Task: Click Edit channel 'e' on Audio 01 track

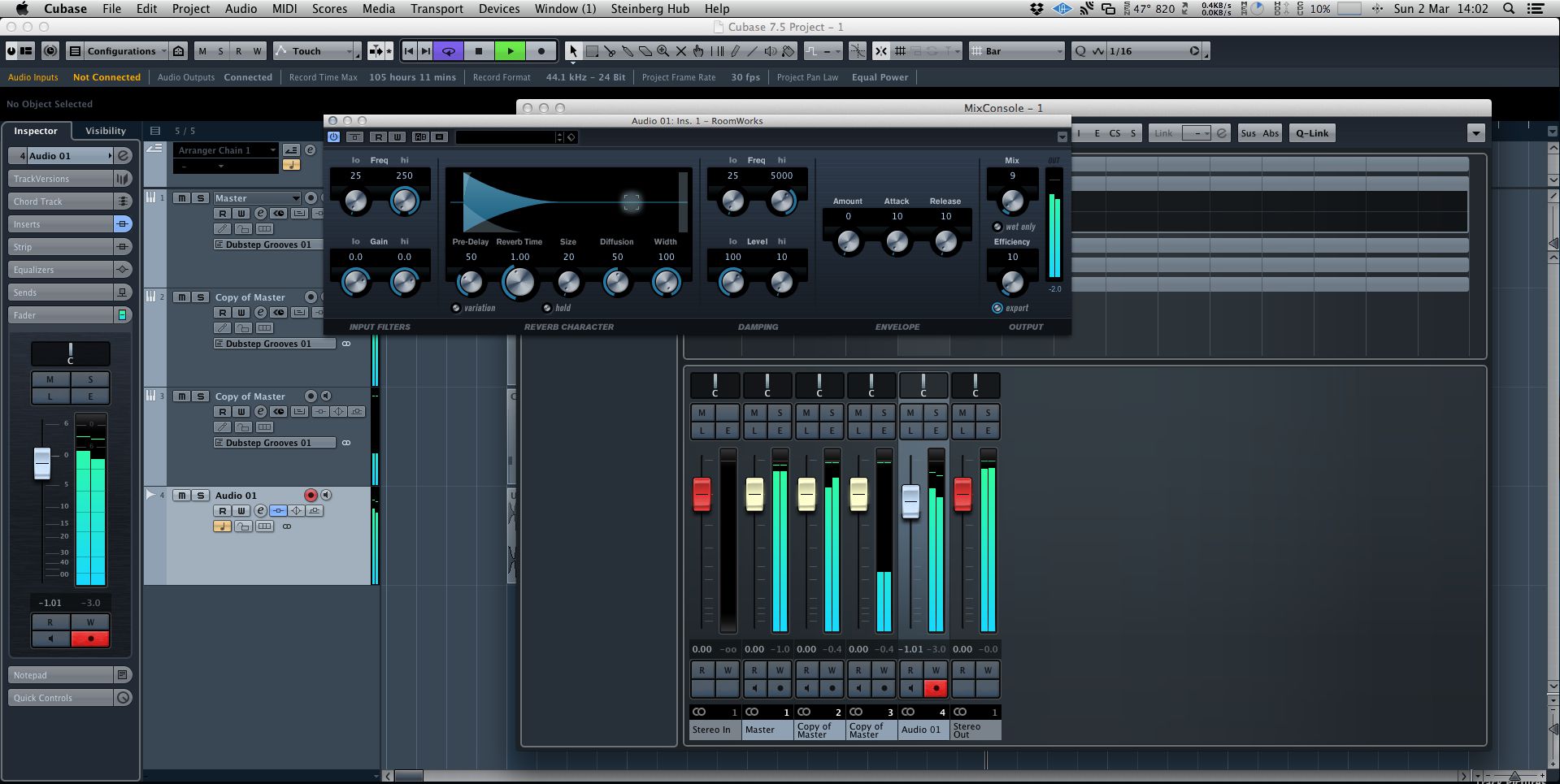Action: pos(260,510)
